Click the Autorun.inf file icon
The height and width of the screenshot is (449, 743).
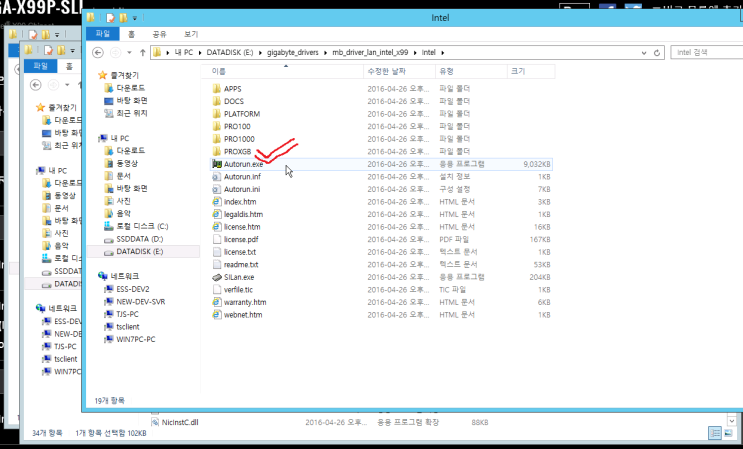click(x=217, y=177)
